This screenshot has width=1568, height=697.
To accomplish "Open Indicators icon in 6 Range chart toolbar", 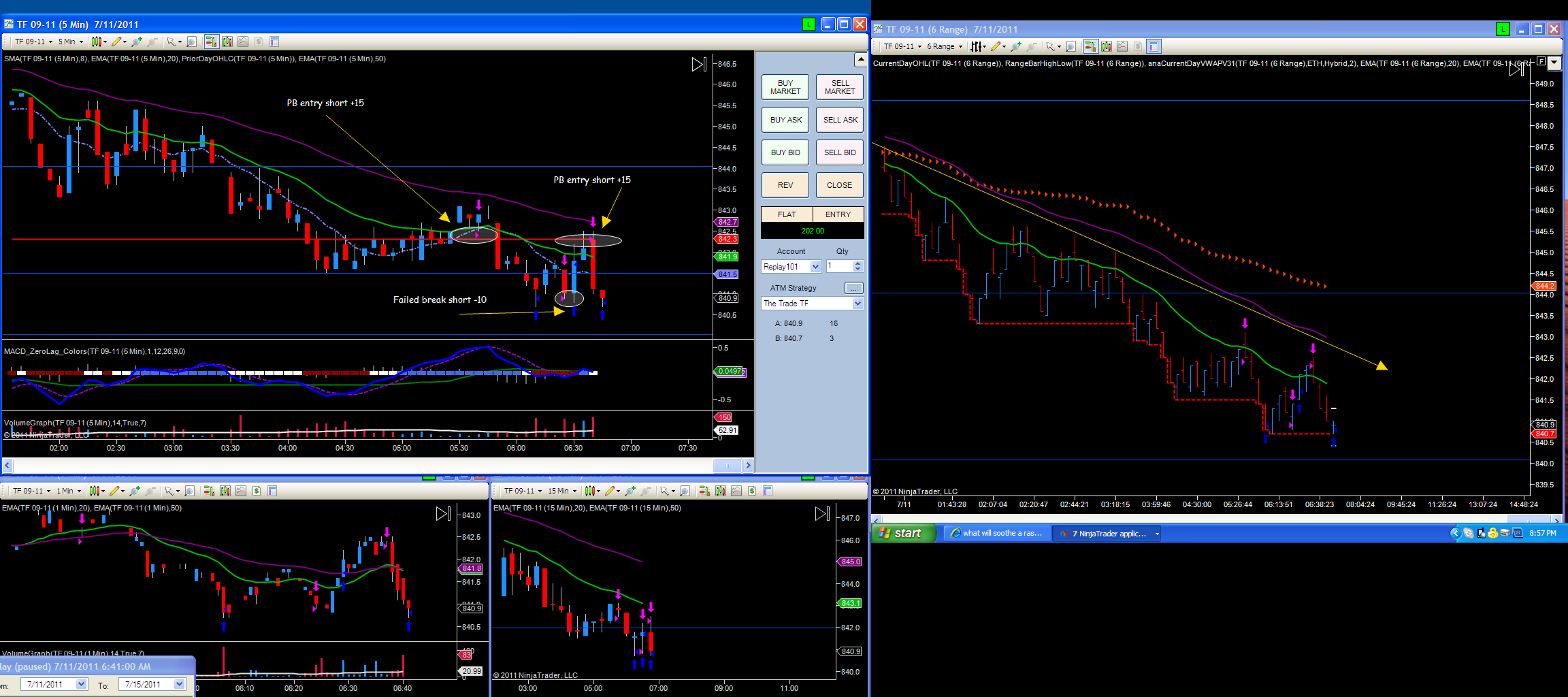I will click(1122, 46).
